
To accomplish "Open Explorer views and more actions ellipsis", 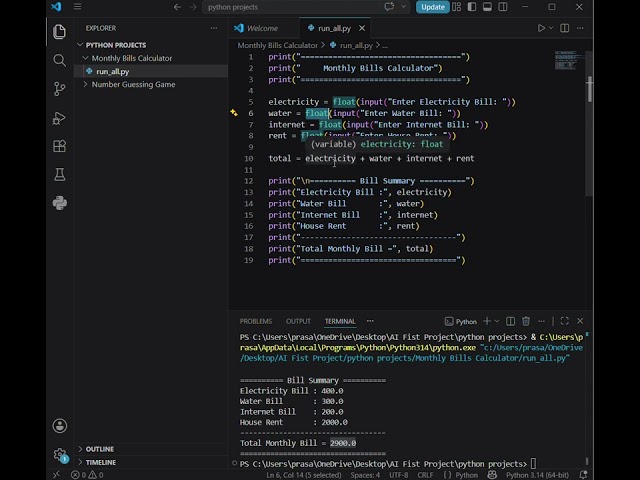I will click(214, 28).
